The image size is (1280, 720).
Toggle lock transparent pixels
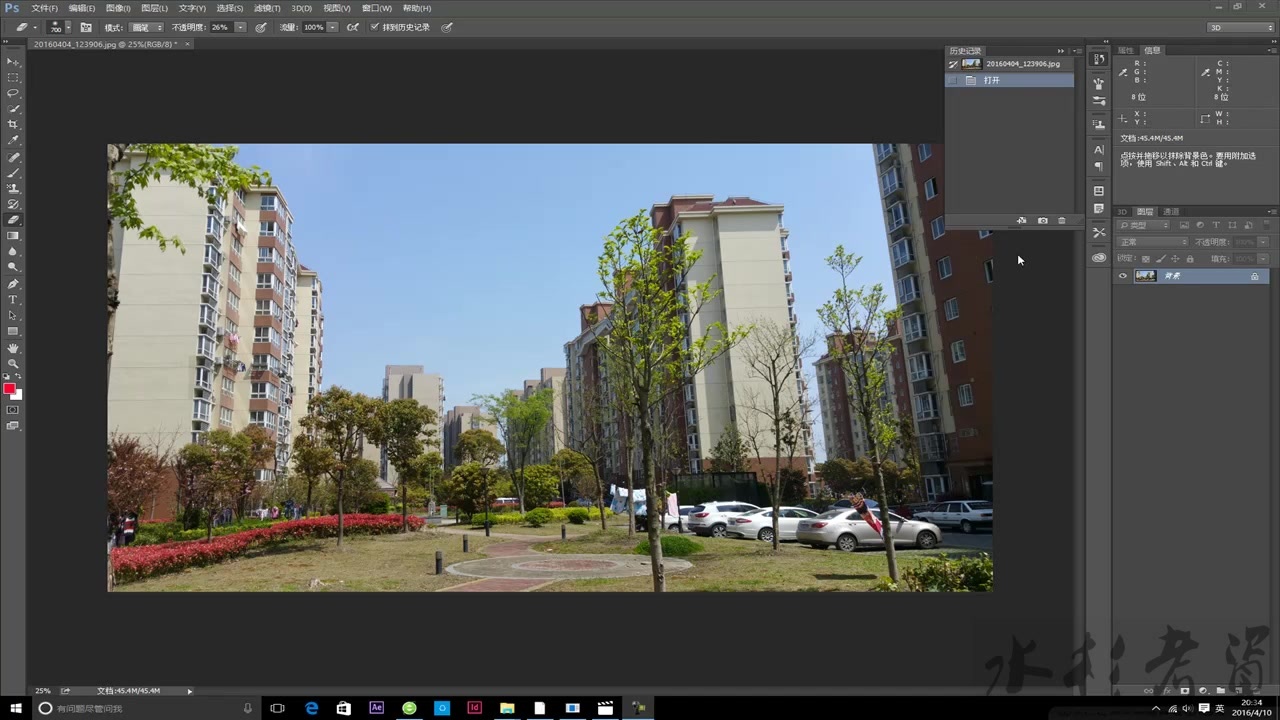pyautogui.click(x=1146, y=259)
